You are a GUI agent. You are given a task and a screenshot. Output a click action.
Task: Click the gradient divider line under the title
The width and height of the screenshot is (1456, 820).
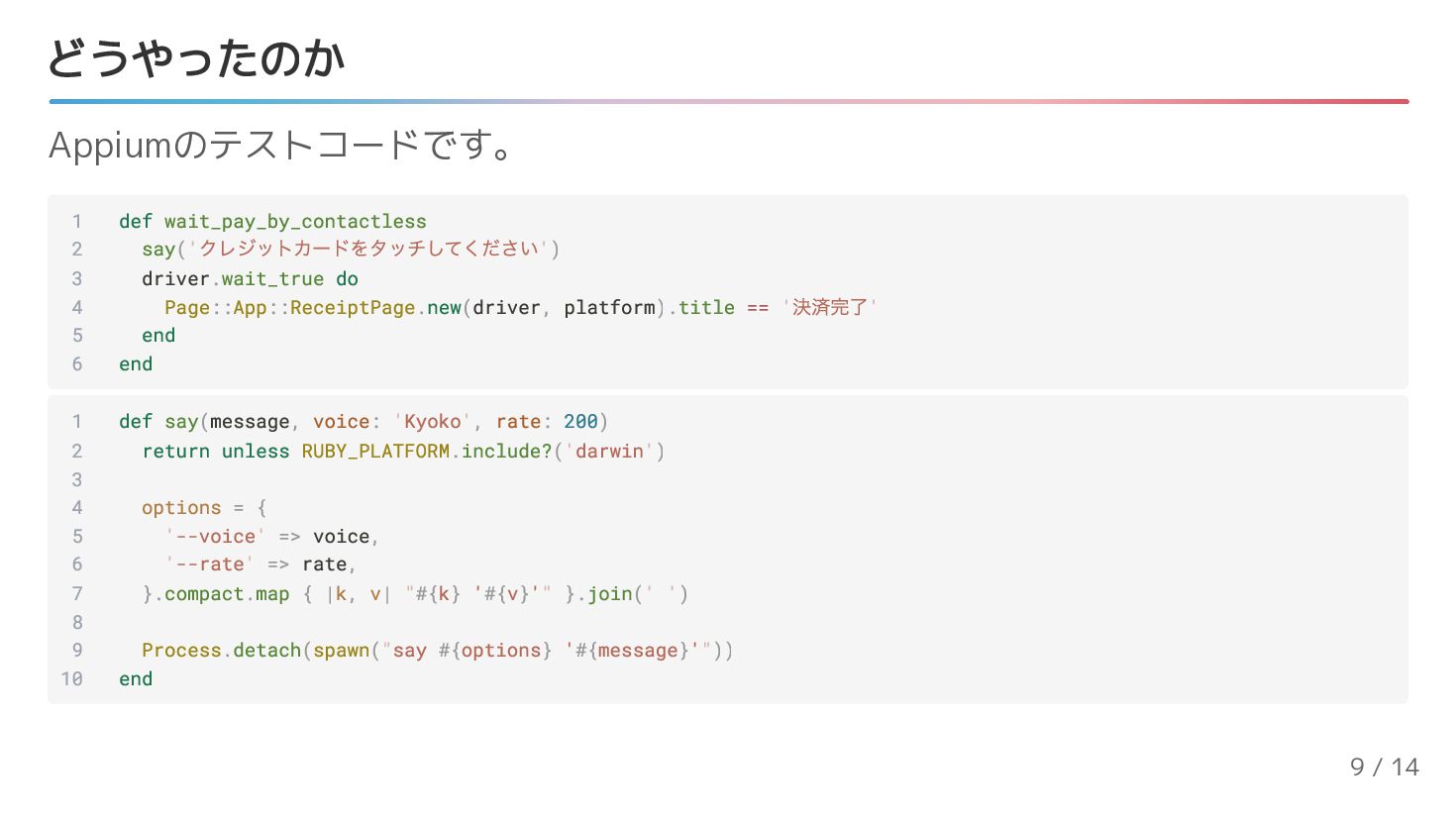(x=728, y=101)
